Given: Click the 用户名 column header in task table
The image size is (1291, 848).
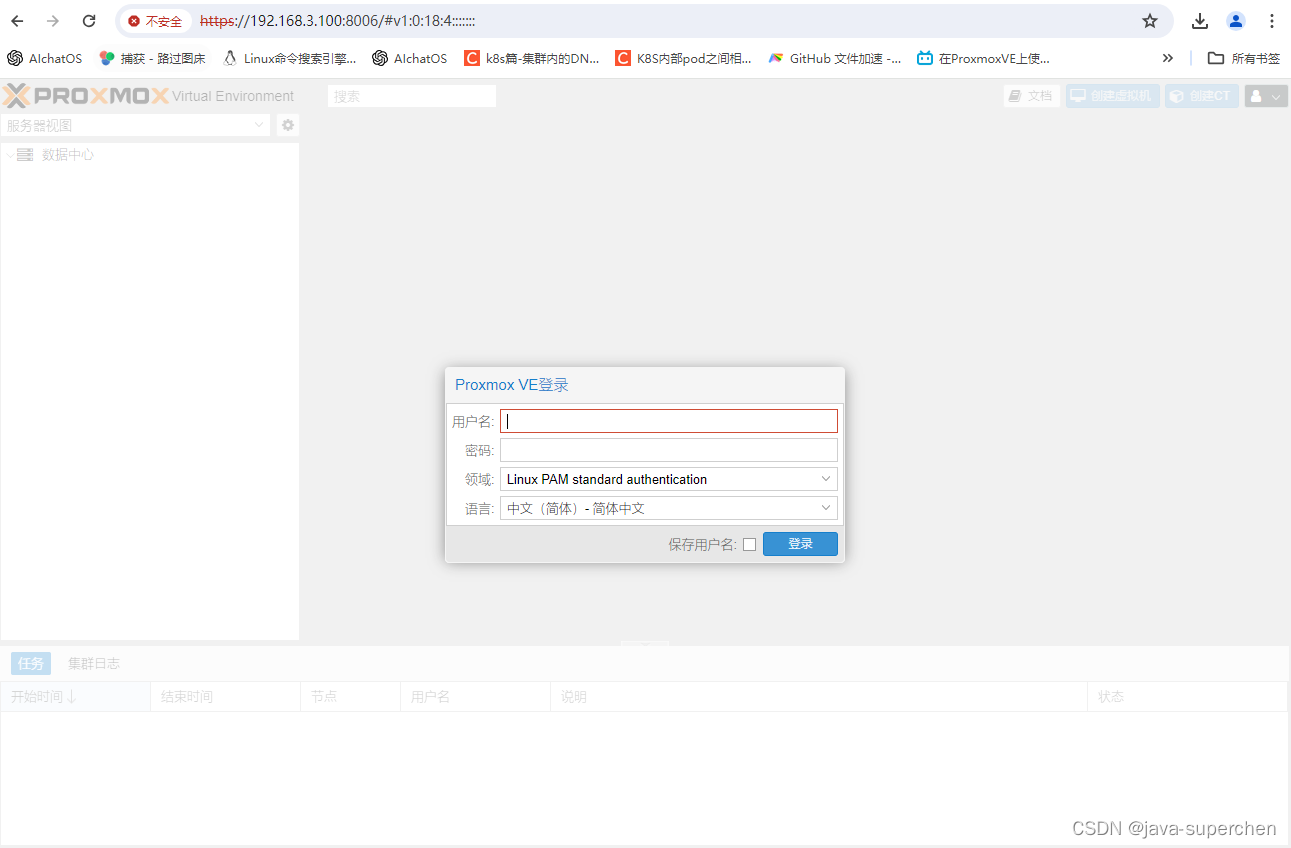Looking at the screenshot, I should coord(475,697).
